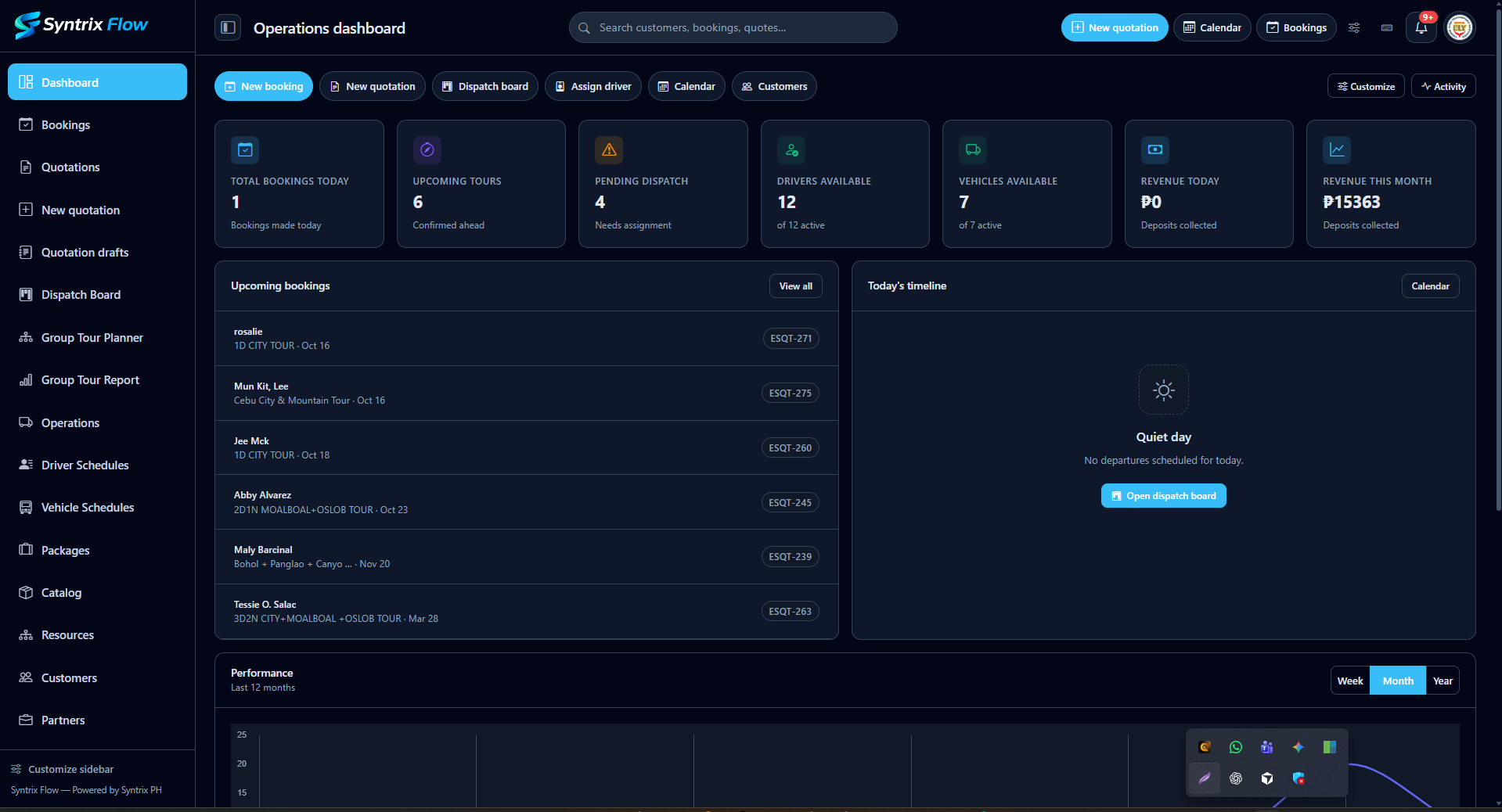Click Calendar in Today's timeline panel

pos(1430,286)
